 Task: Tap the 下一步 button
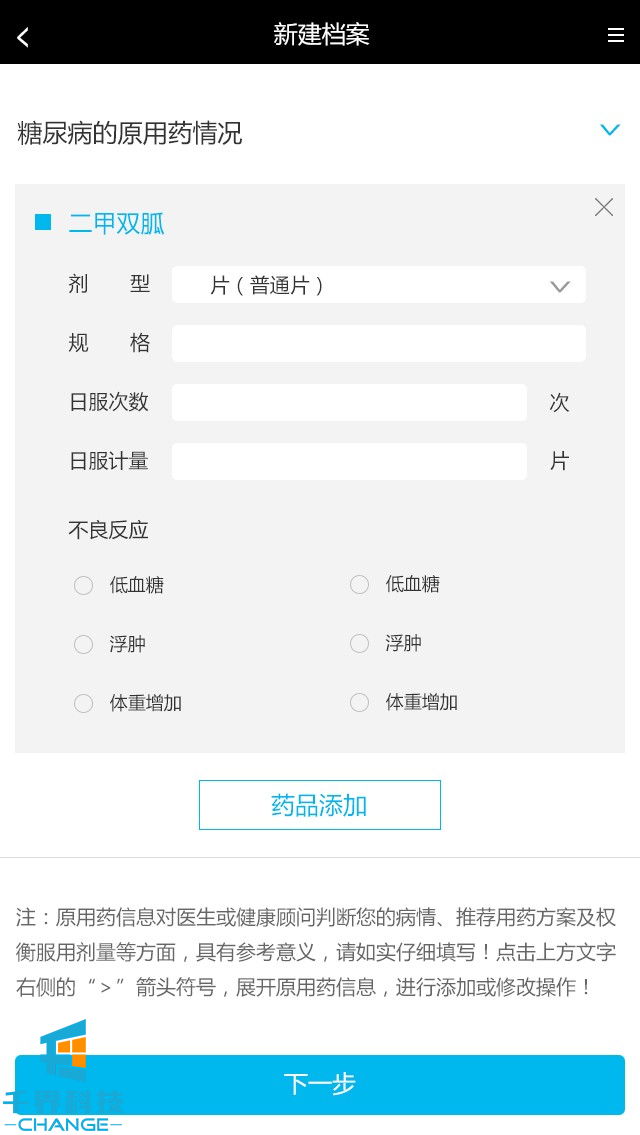(x=320, y=1084)
